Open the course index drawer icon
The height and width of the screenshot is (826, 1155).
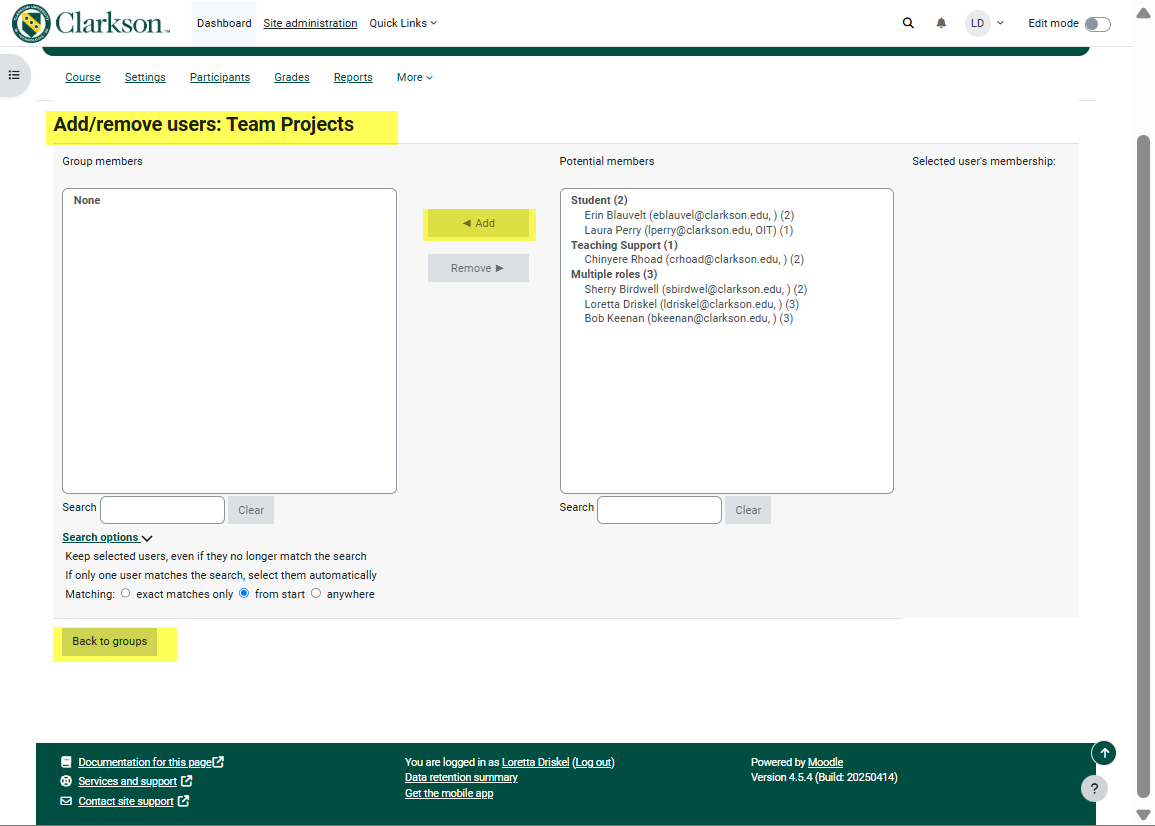coord(14,75)
